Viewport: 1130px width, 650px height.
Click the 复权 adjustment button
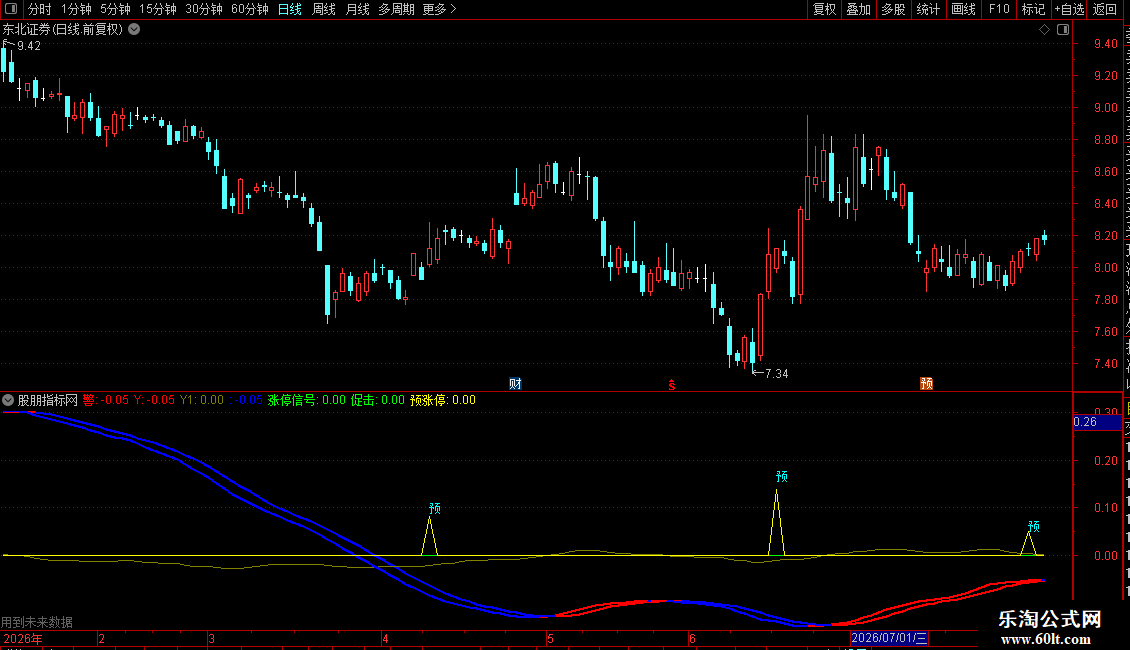[824, 9]
